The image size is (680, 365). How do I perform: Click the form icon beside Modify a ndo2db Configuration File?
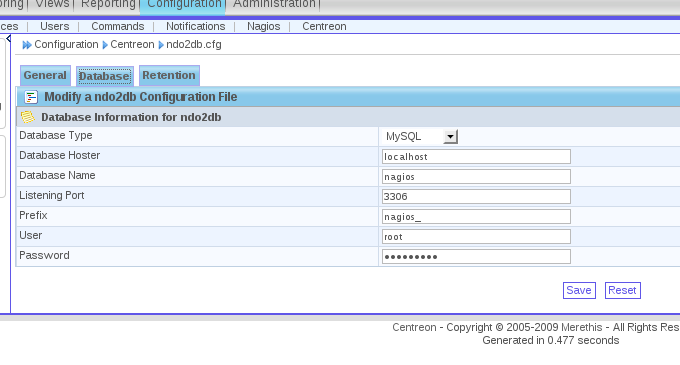(x=31, y=97)
